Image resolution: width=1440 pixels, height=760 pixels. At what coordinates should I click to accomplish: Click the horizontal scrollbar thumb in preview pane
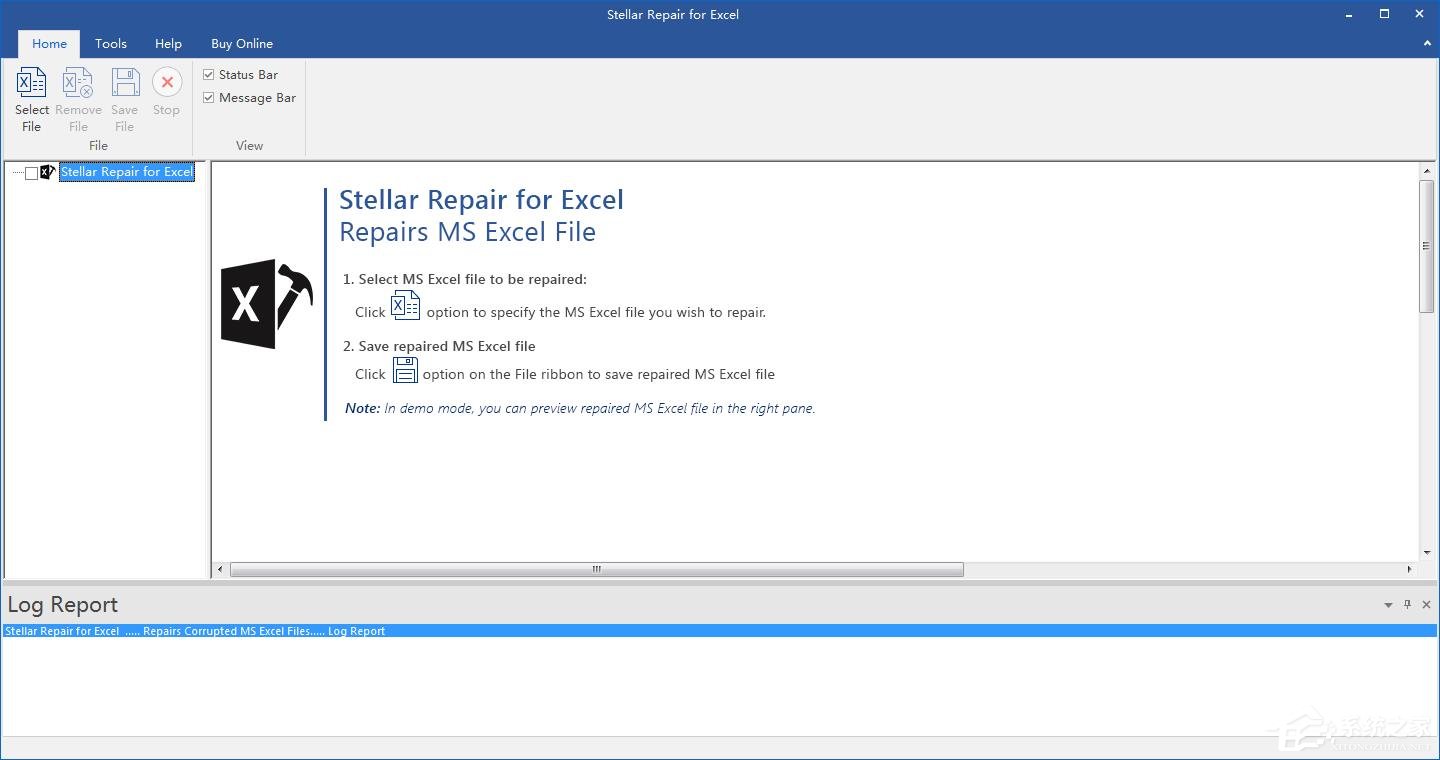pyautogui.click(x=596, y=570)
